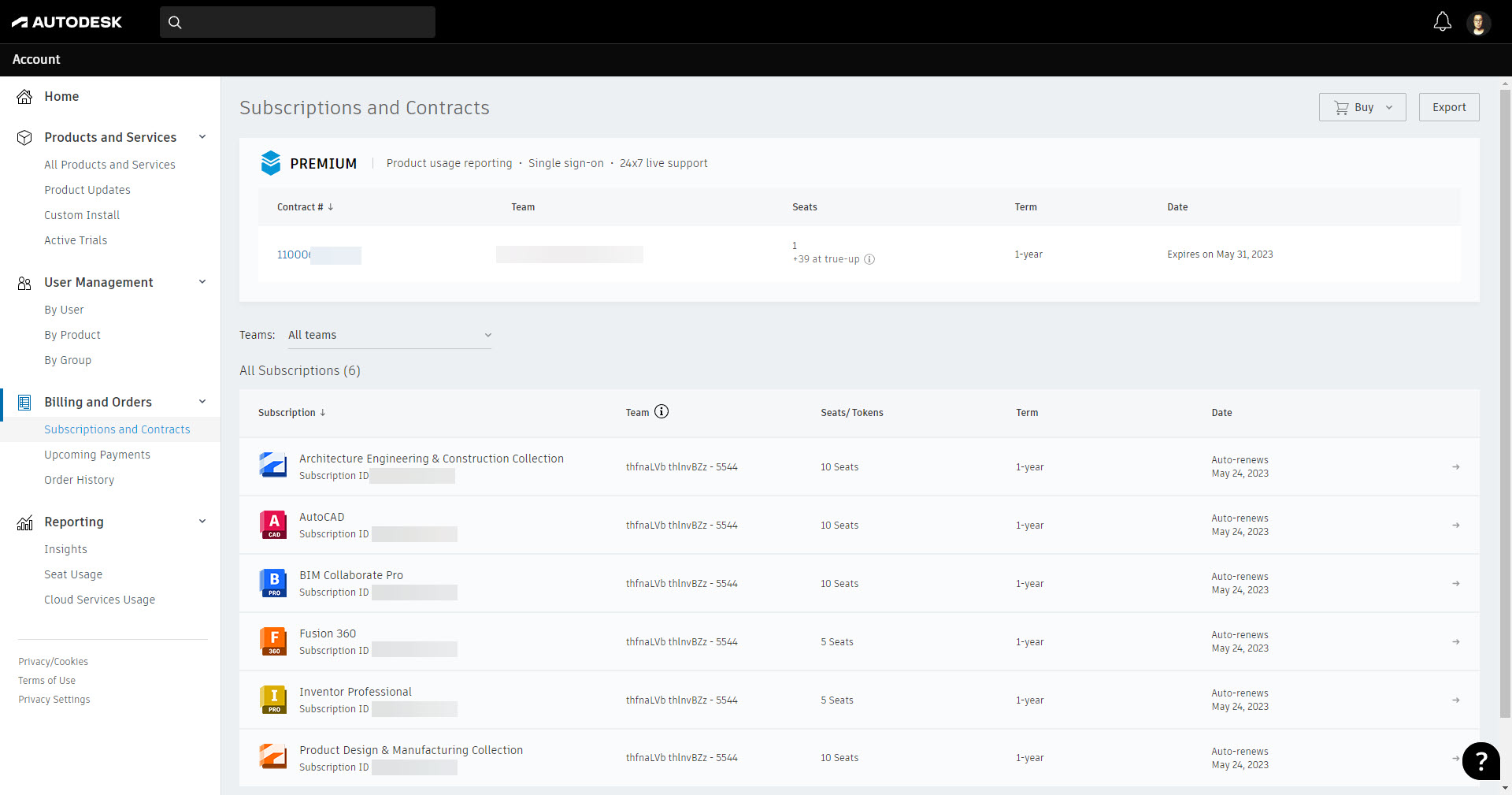Click the Reporting chart icon
The image size is (1512, 795).
(x=24, y=522)
